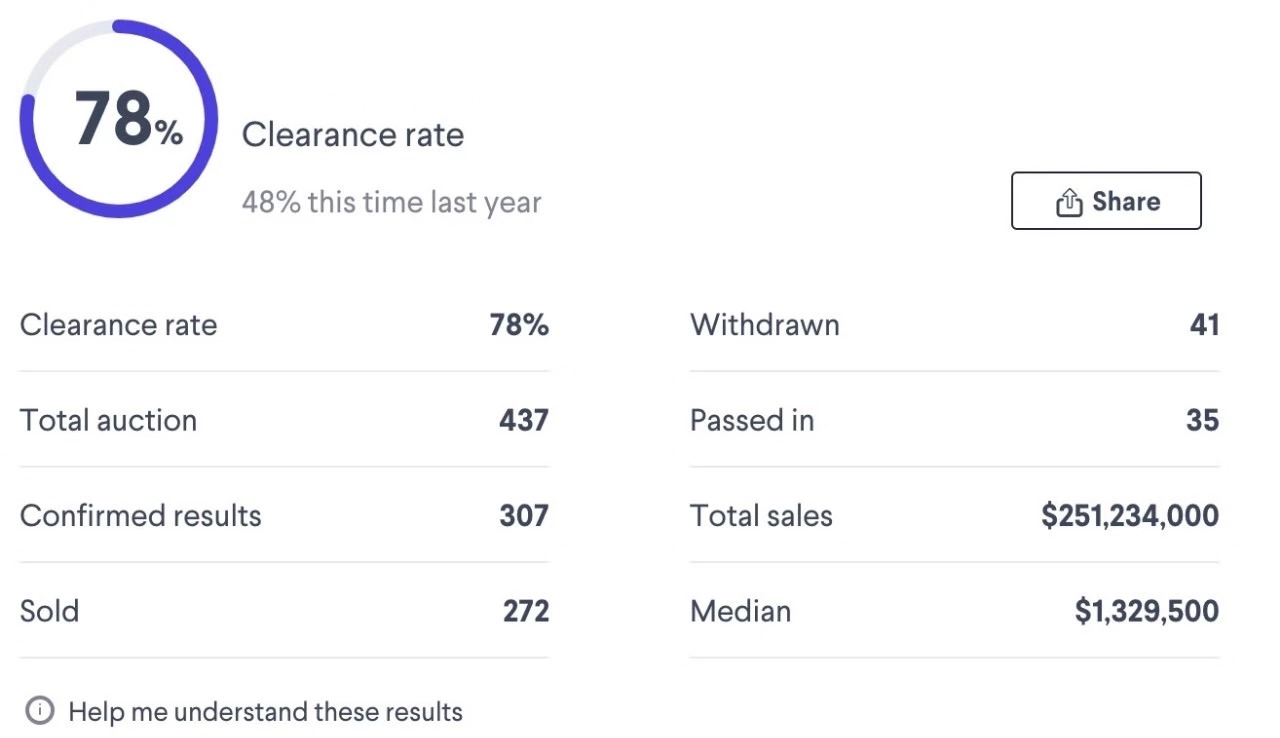Select the 307 confirmed results value
This screenshot has height=738, width=1280.
524,516
